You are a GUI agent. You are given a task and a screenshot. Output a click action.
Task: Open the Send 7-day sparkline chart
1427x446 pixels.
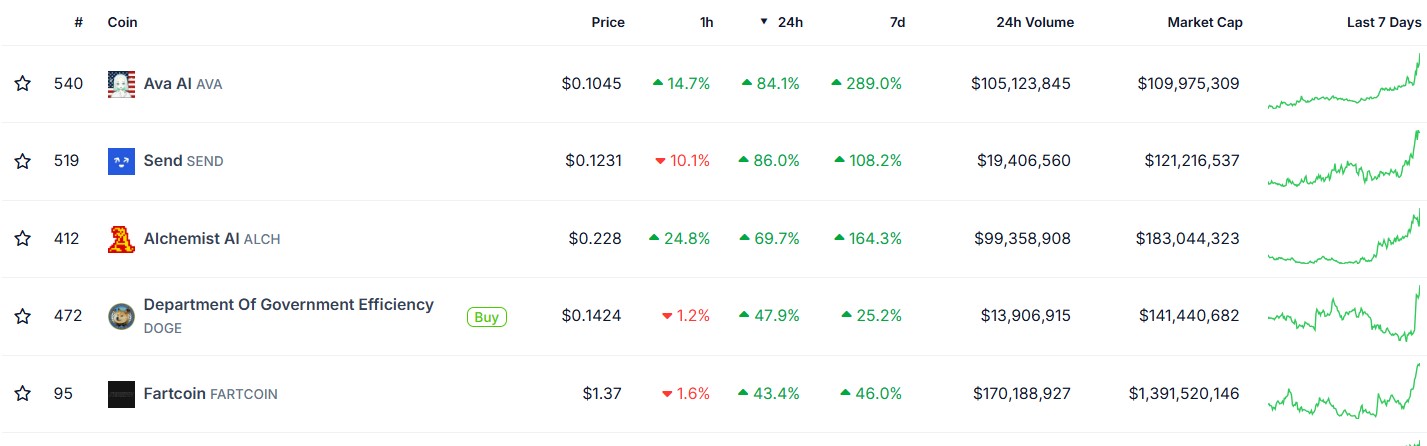[x=1344, y=160]
